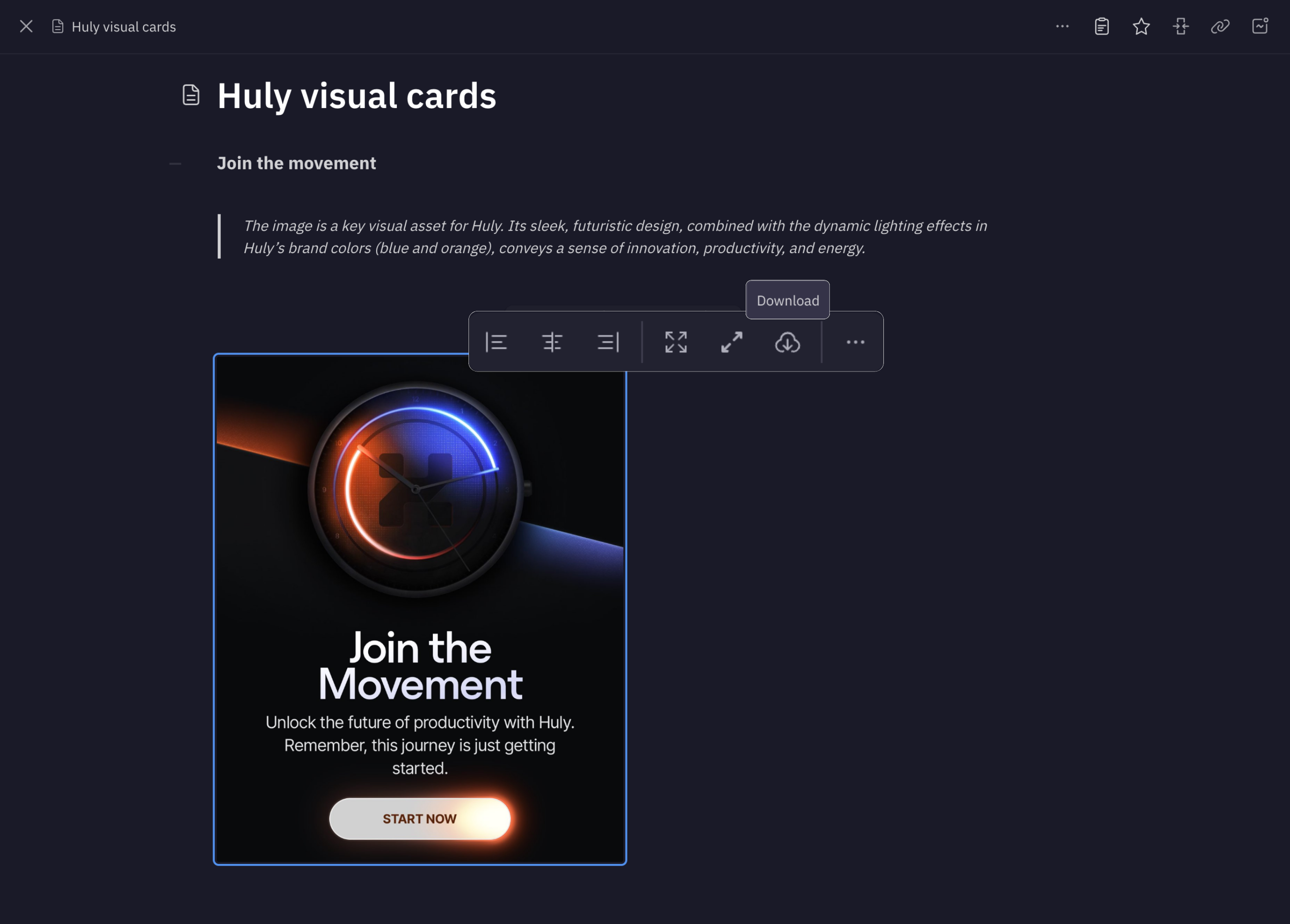Click the clipboard icon in header
The width and height of the screenshot is (1290, 924).
click(x=1101, y=26)
